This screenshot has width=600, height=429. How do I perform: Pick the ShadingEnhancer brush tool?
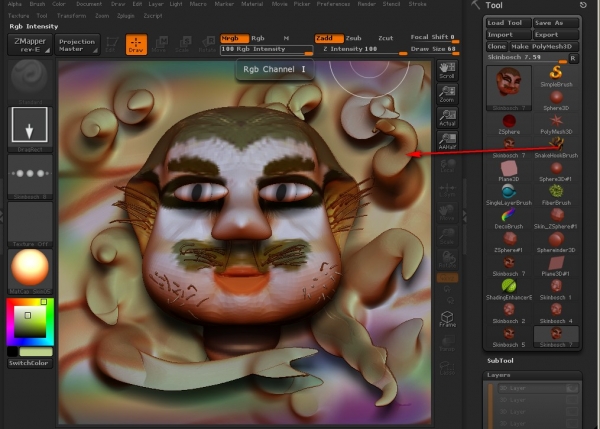click(509, 286)
